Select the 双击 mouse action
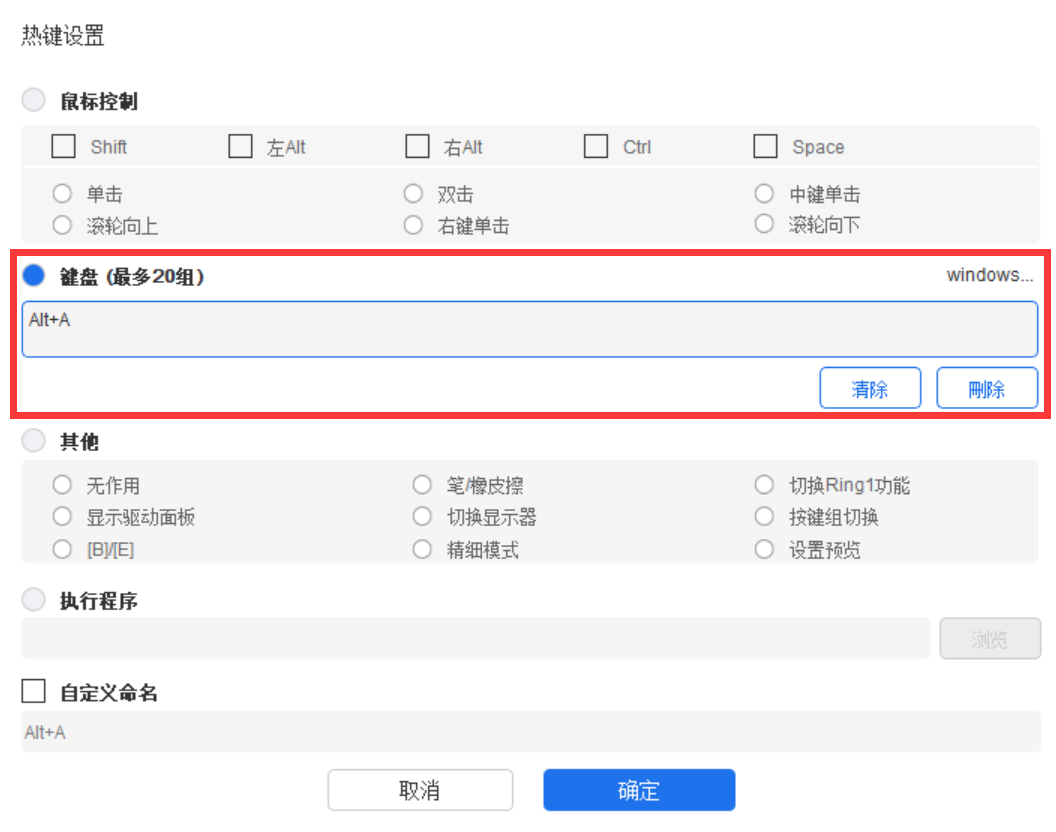Screen dimensions: 1056x832 coord(413,194)
